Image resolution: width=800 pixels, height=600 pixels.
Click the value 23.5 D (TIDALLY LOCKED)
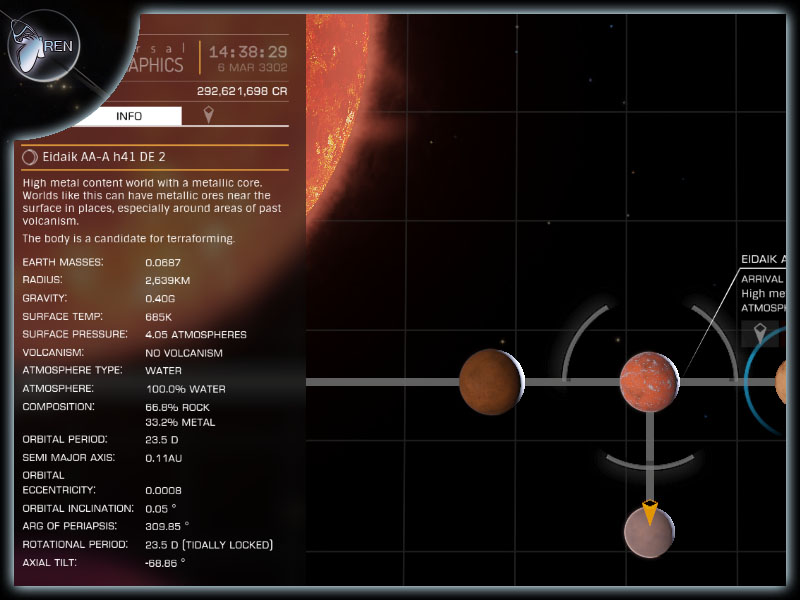pyautogui.click(x=209, y=545)
